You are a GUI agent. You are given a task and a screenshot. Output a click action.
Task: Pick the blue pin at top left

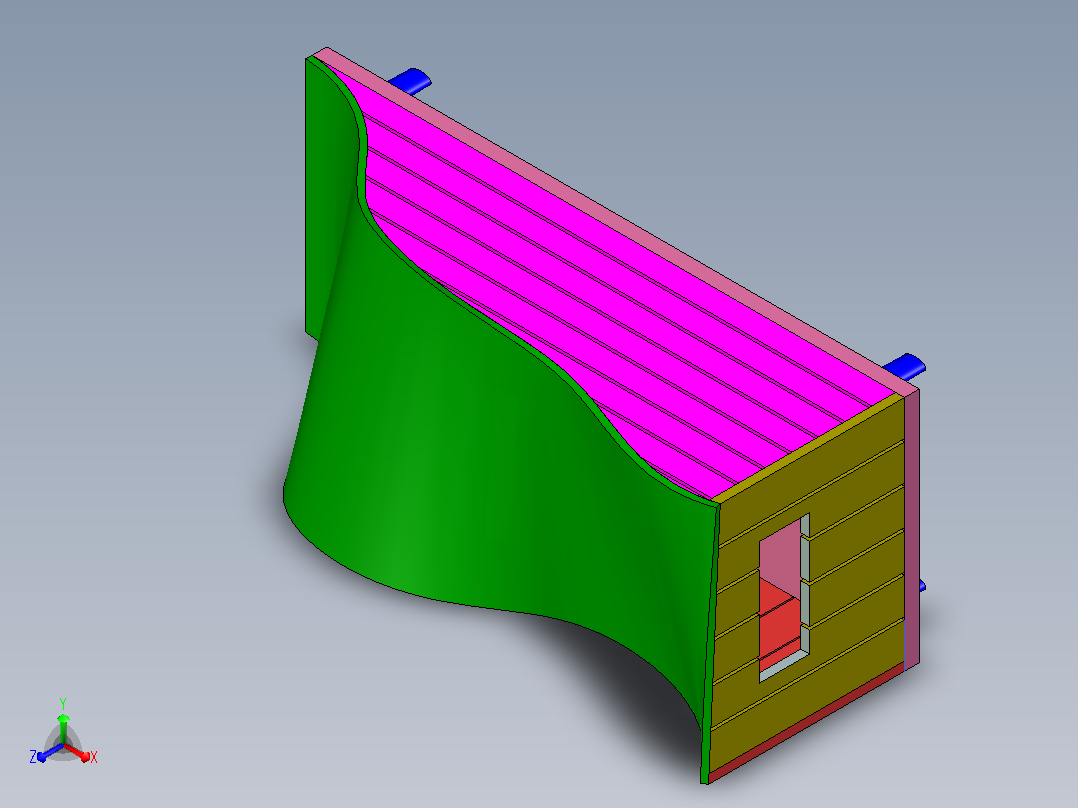click(x=410, y=80)
